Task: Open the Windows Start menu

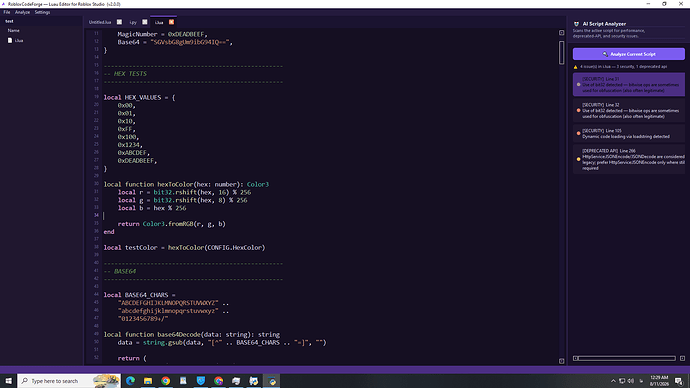Action: [8, 381]
